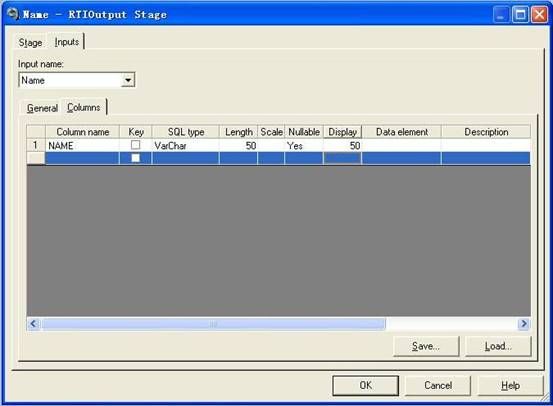This screenshot has height=406, width=553.
Task: Click the horizontal scrollbar left arrow
Action: tap(34, 323)
